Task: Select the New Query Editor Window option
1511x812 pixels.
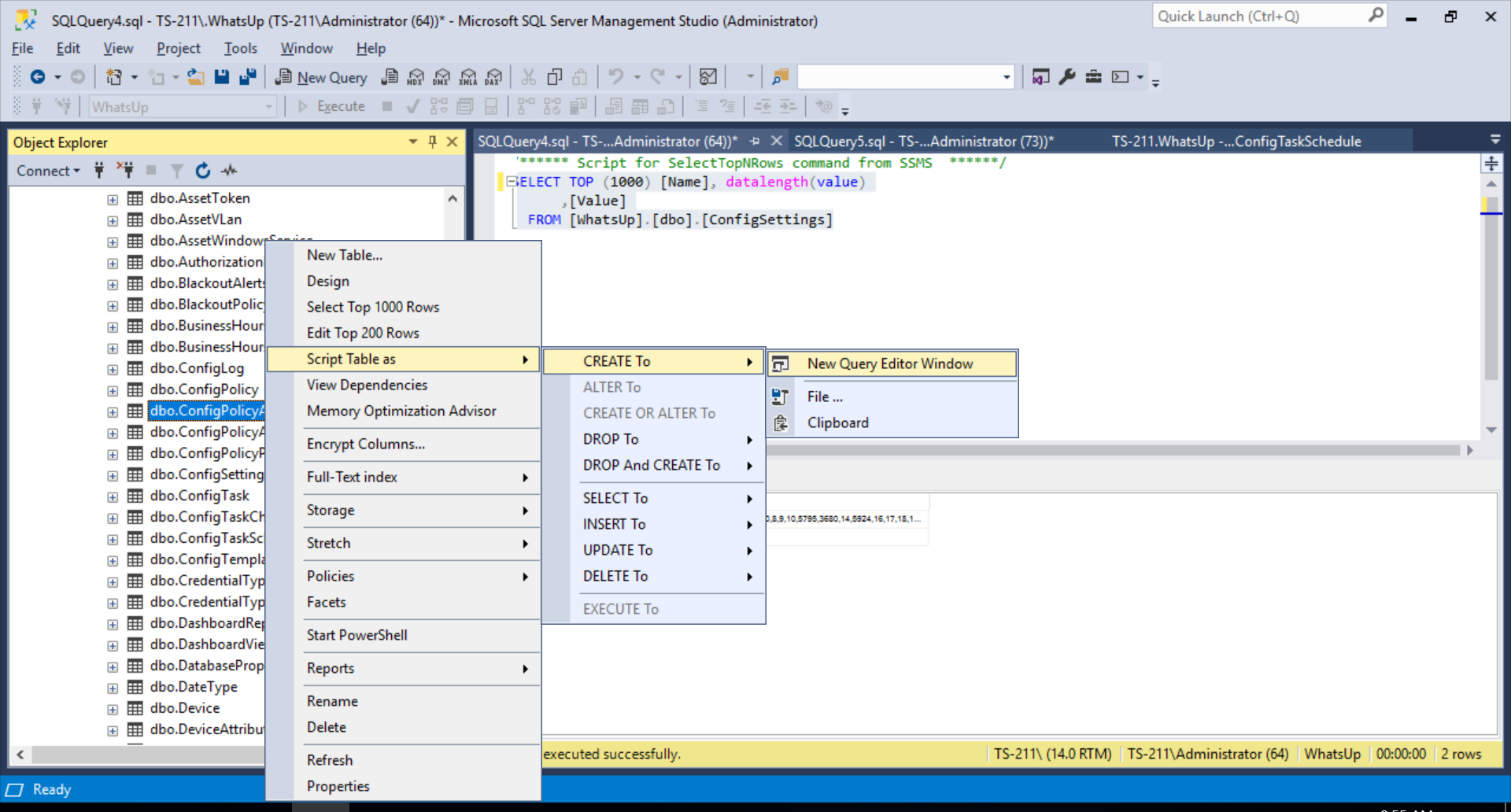Action: tap(888, 364)
